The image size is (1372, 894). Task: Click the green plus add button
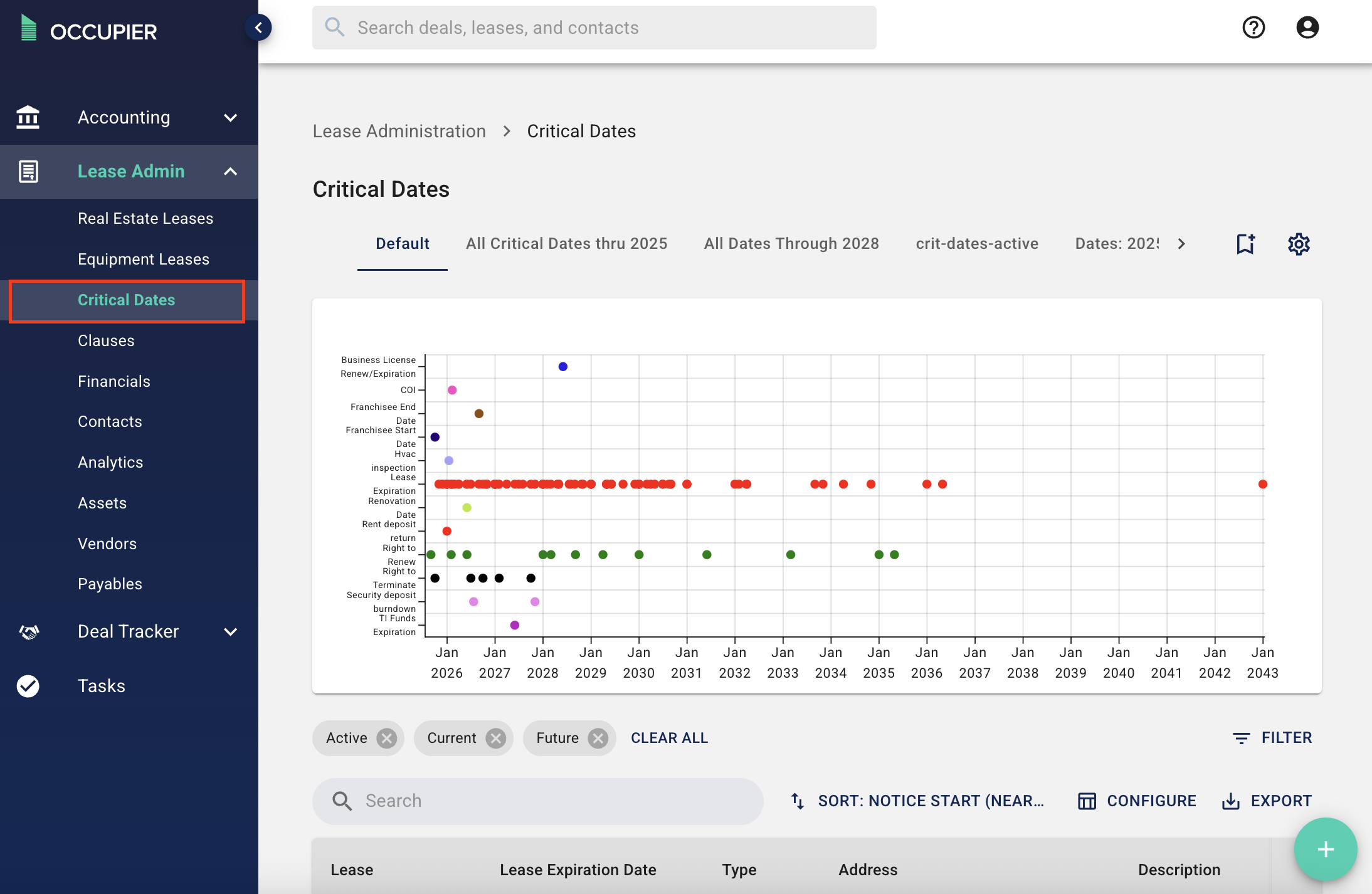tap(1325, 849)
